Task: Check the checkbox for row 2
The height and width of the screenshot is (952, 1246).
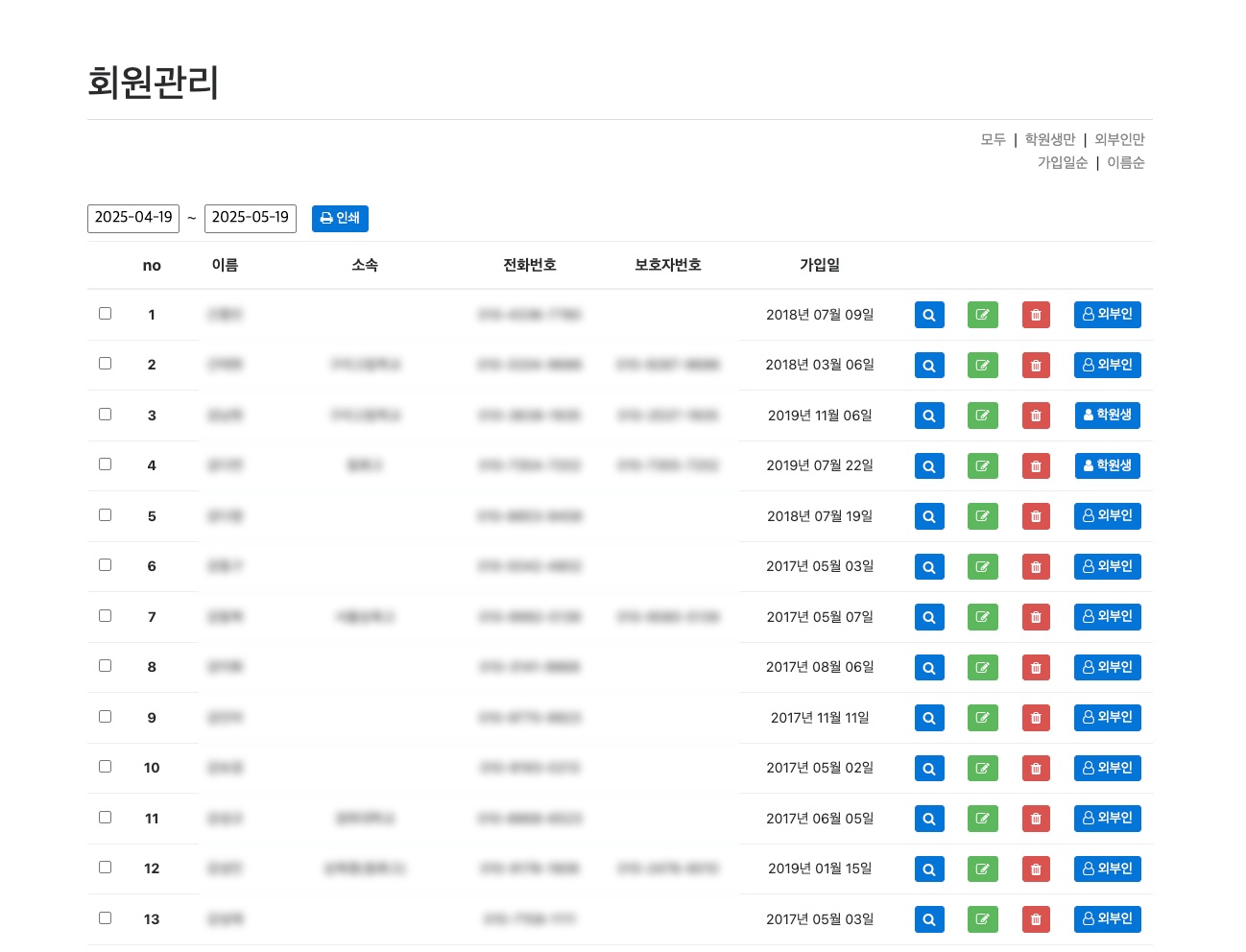Action: pos(105,364)
